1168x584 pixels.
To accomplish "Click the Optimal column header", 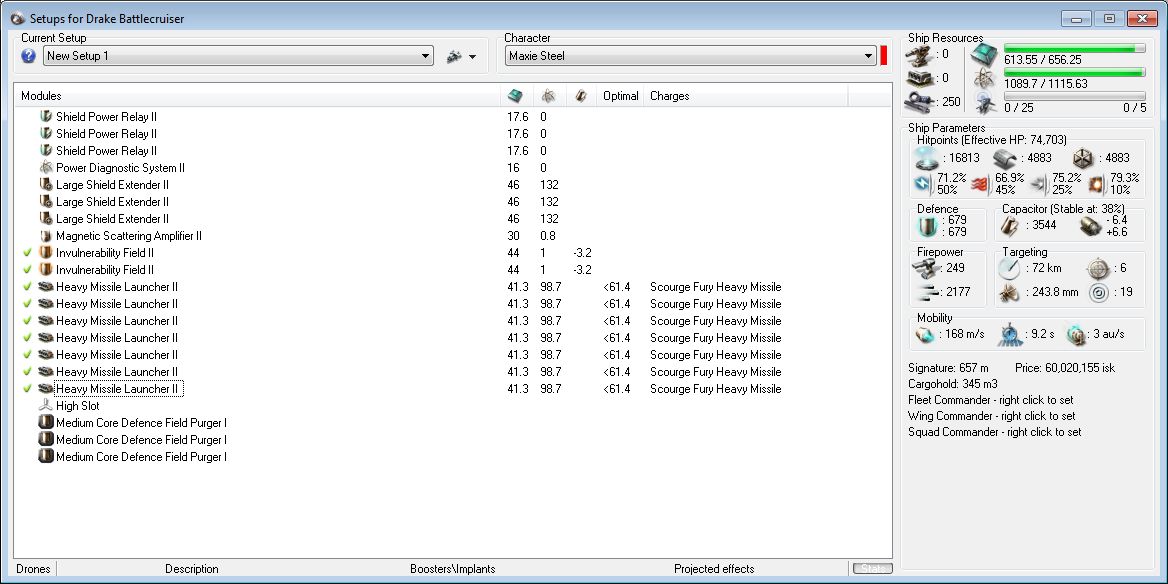I will 620,96.
